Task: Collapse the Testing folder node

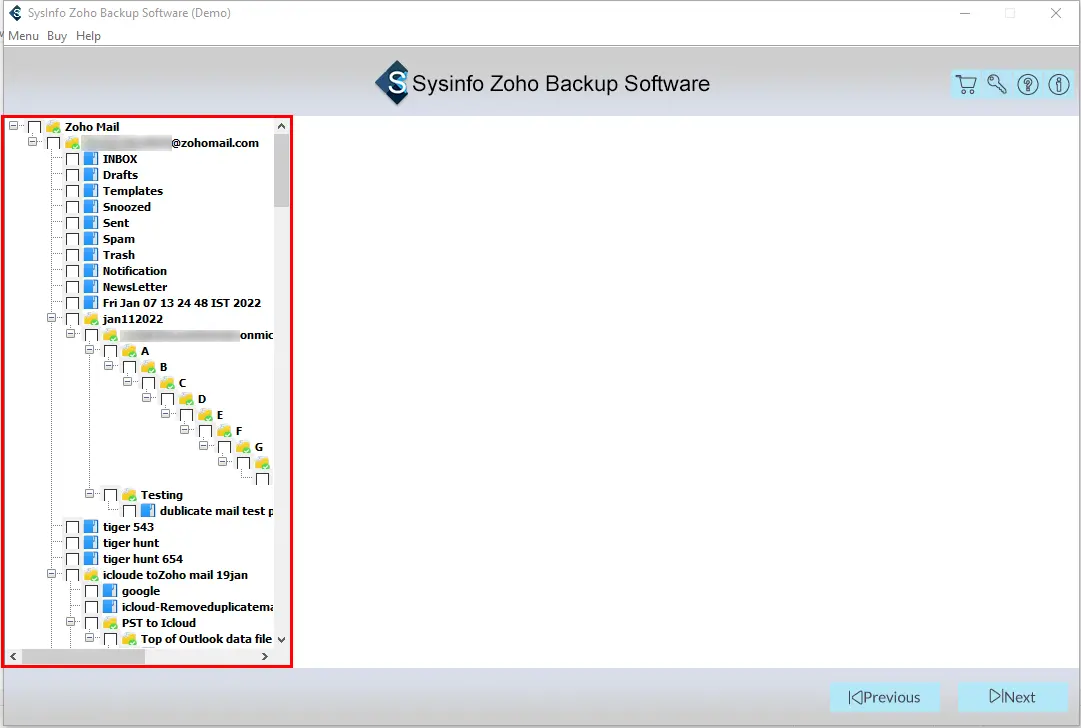Action: 89,494
